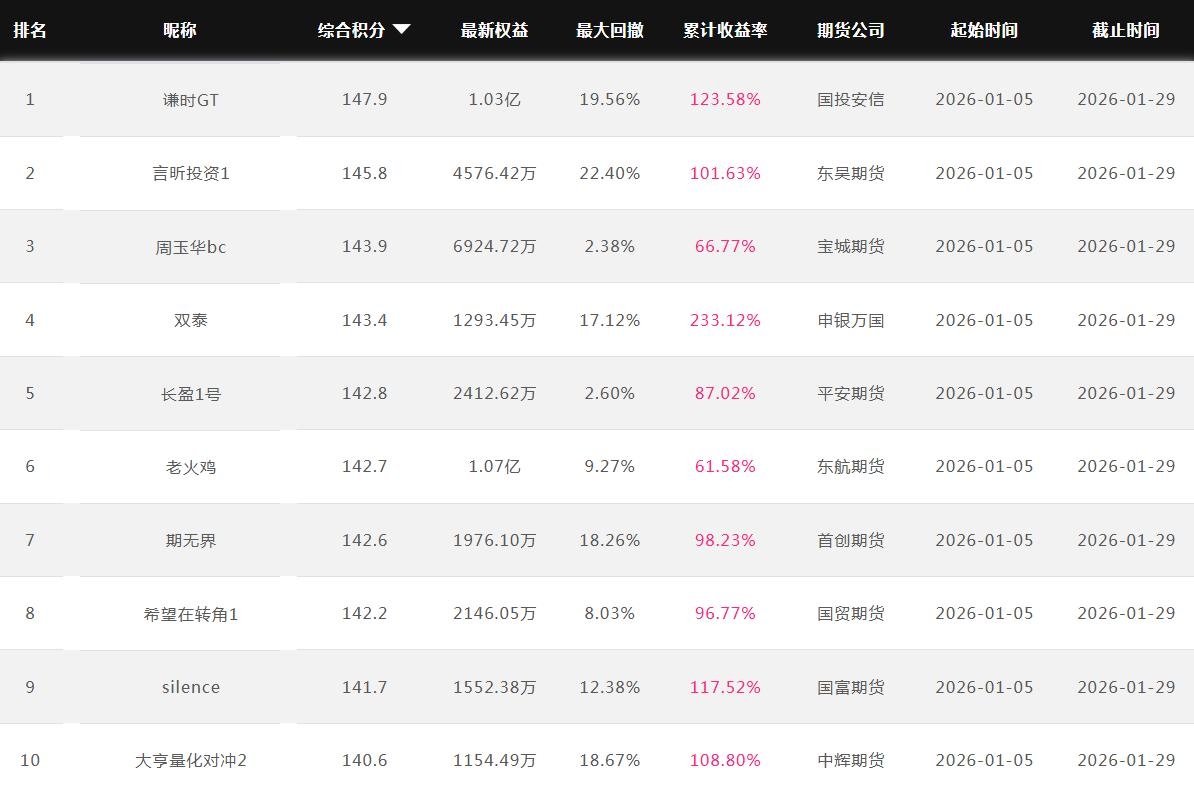Click the 综合积分 sort arrow icon

pos(402,30)
